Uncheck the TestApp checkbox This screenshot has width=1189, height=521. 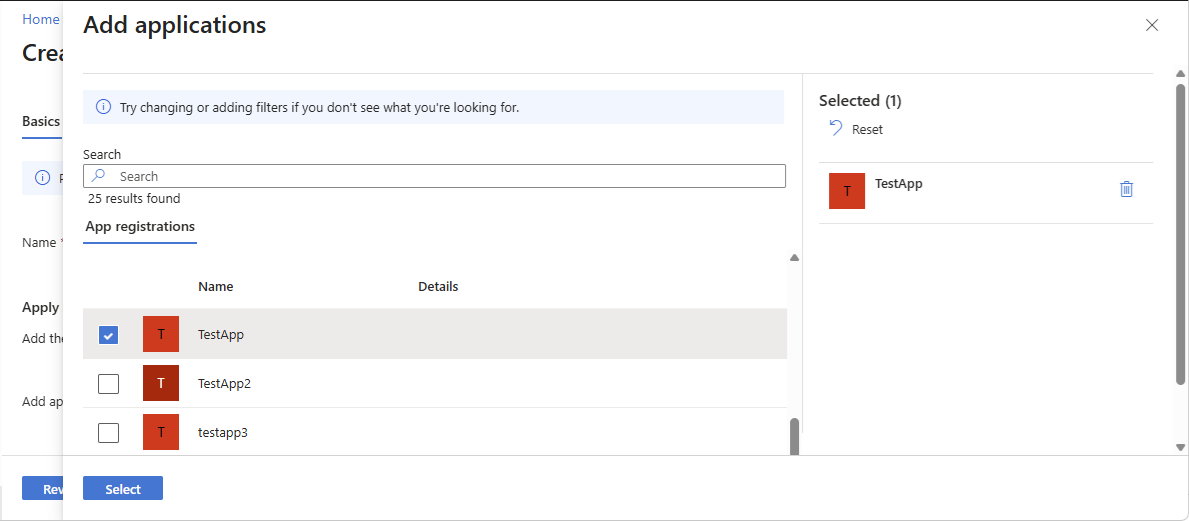109,335
